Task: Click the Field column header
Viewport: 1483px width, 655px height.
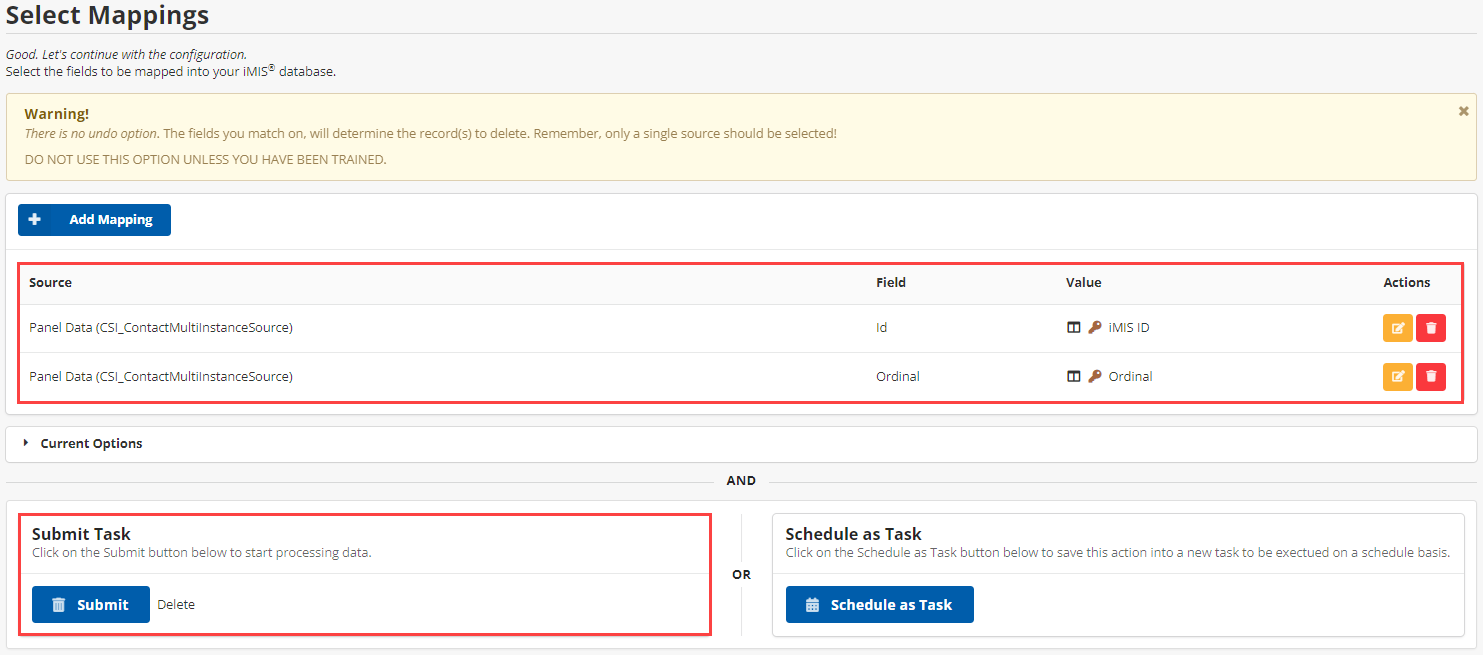Action: (890, 283)
